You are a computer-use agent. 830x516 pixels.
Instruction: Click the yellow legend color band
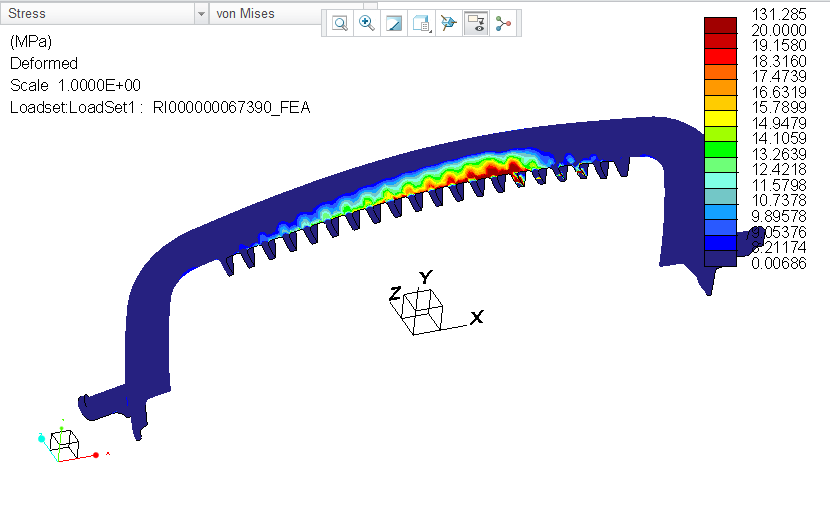pyautogui.click(x=720, y=119)
